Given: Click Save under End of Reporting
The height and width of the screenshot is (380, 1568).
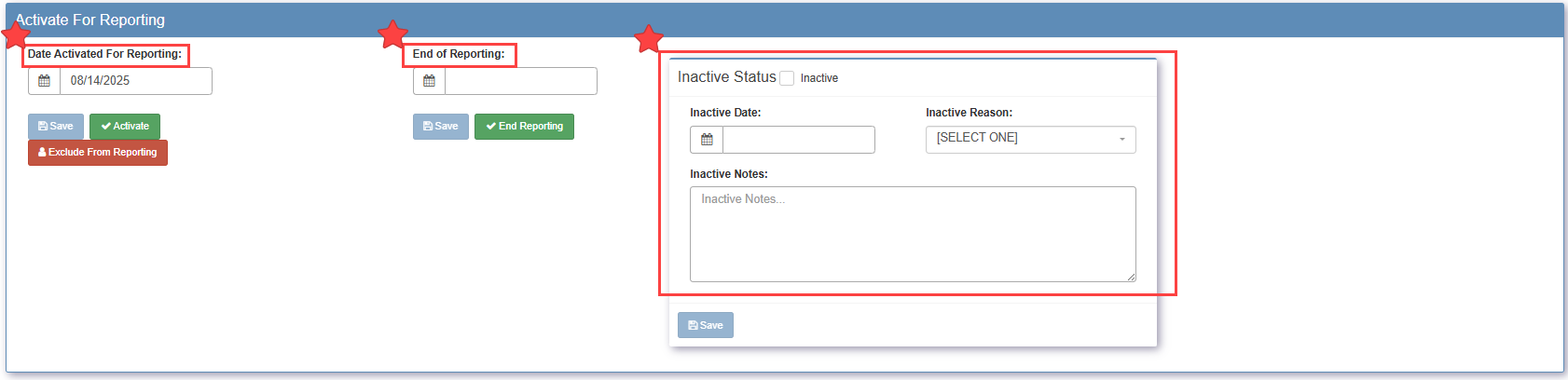Looking at the screenshot, I should (x=441, y=127).
